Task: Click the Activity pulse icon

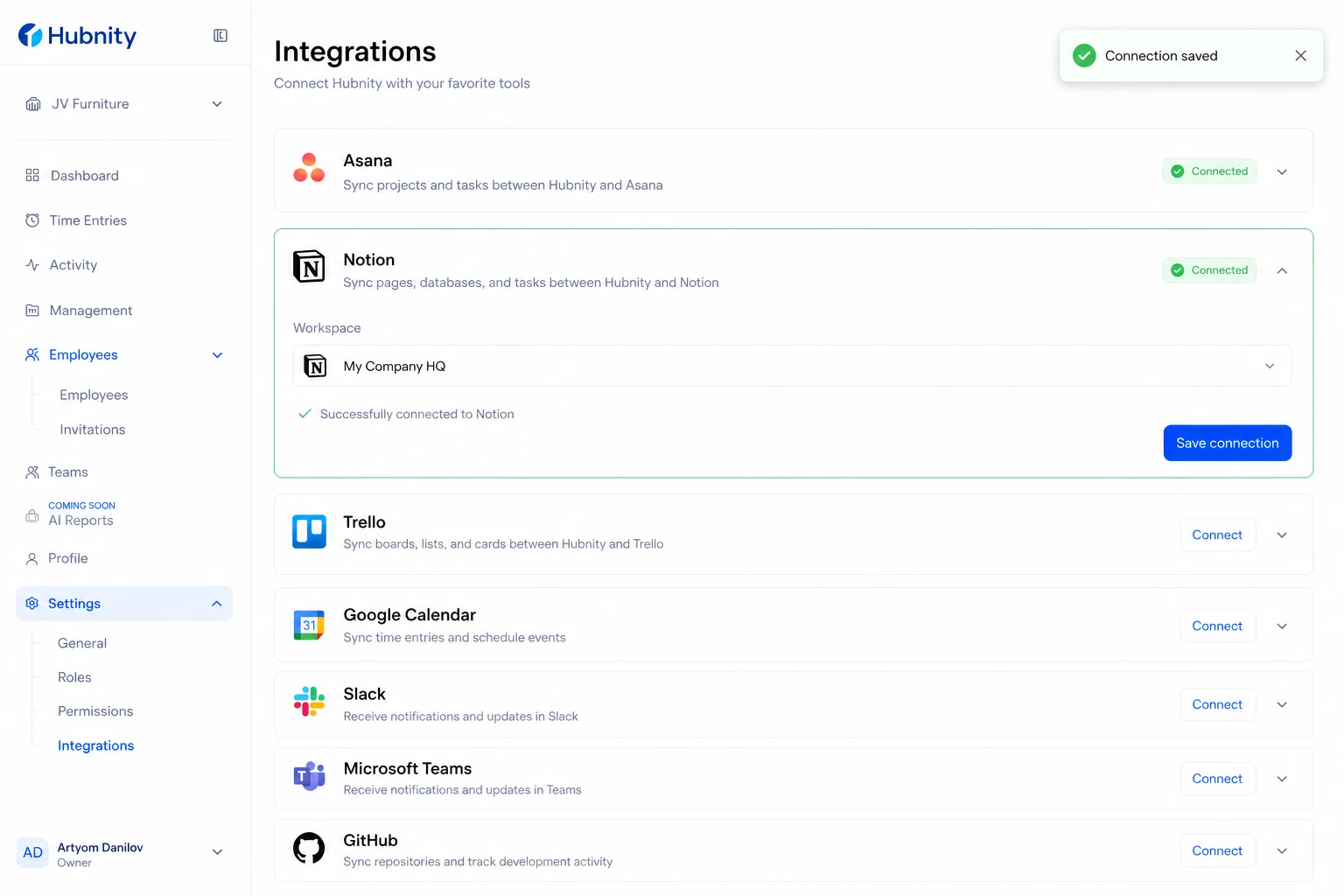Action: pos(32,265)
